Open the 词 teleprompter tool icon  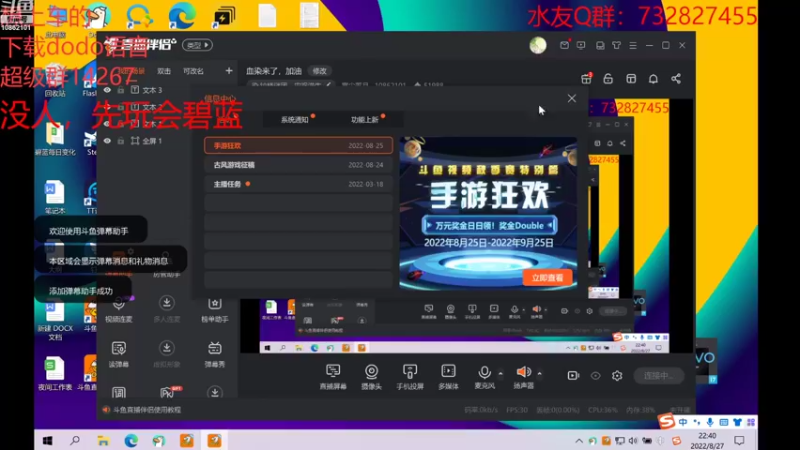tap(119, 393)
